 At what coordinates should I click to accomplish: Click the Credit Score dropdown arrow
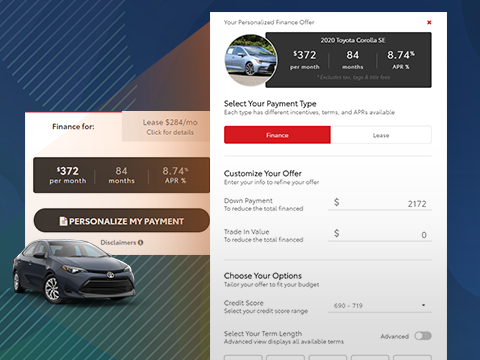(423, 305)
